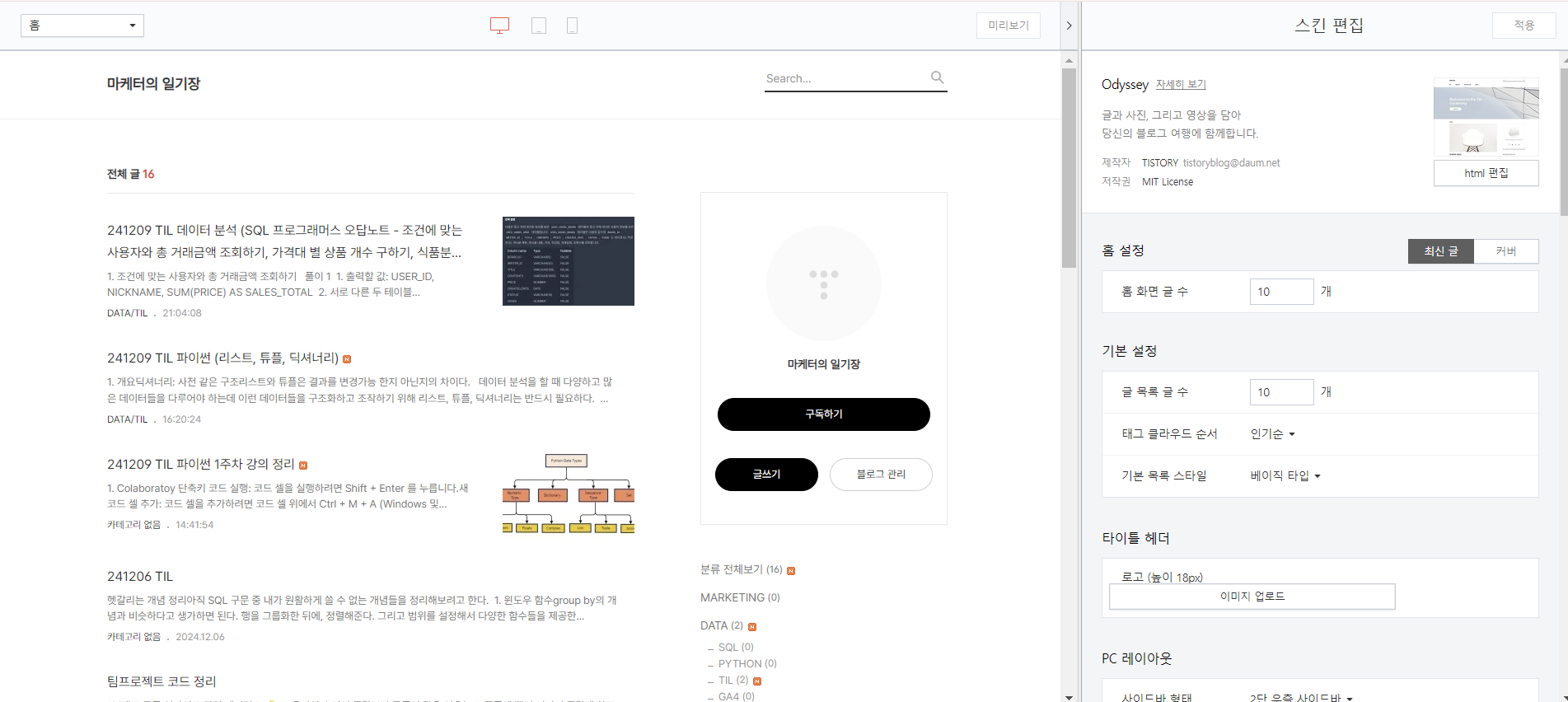Click new badge beside DATA category

point(752,627)
